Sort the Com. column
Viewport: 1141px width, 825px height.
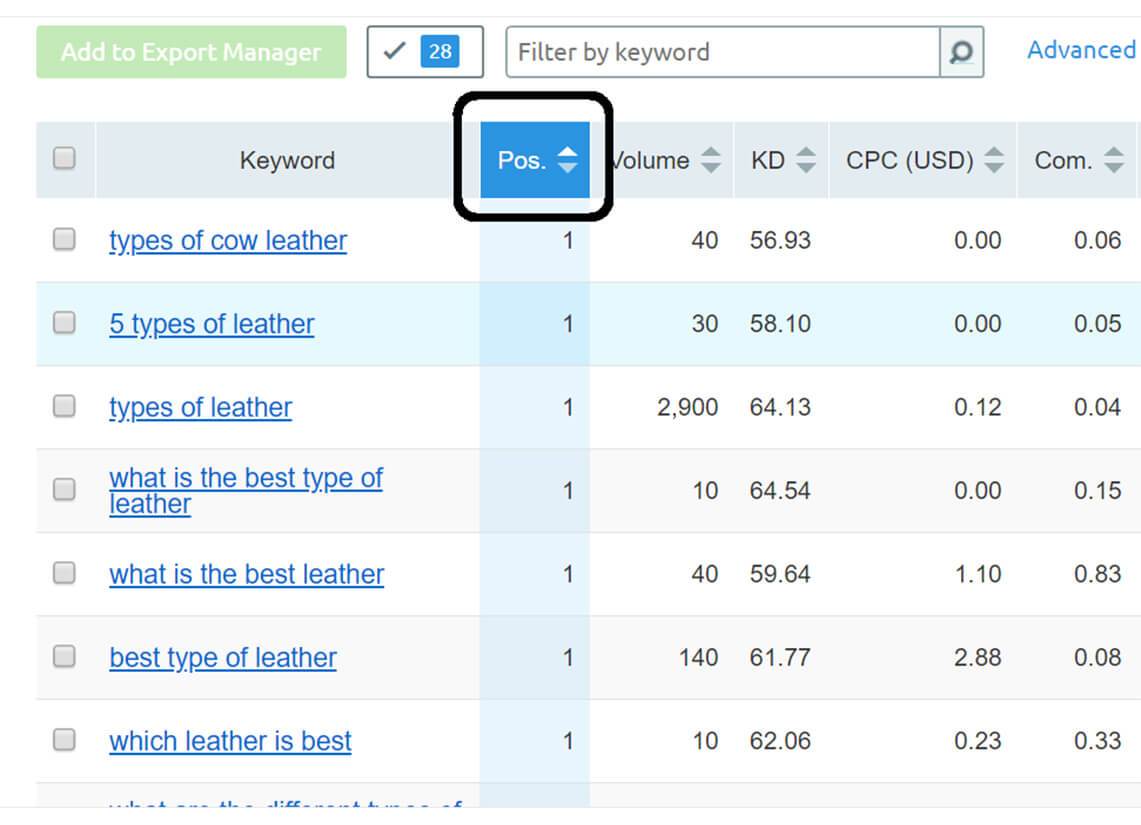(1112, 159)
